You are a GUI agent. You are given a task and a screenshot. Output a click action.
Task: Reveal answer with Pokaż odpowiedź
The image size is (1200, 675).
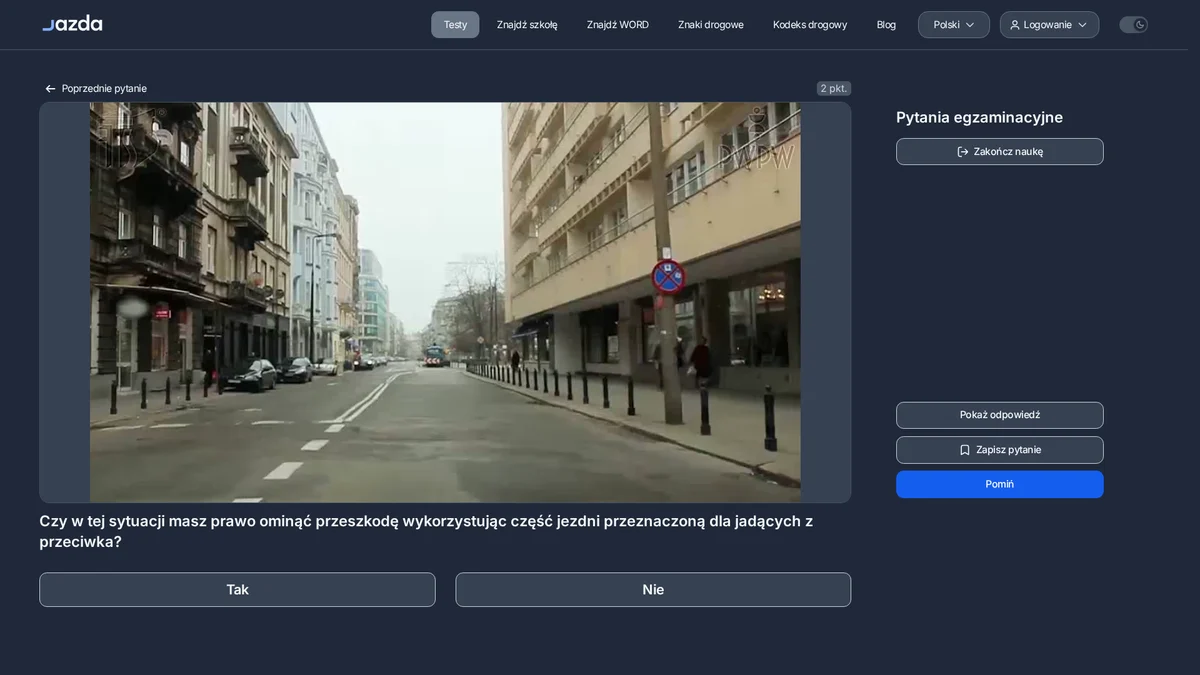point(1000,415)
